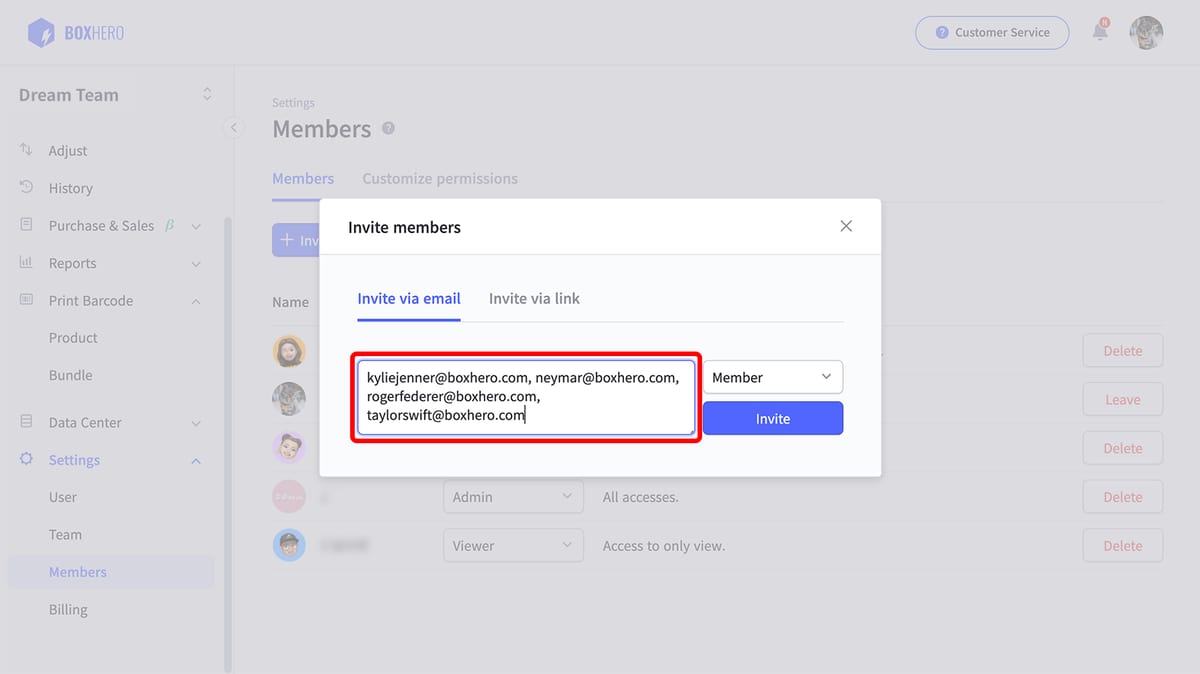
Task: Open the Member role dropdown
Action: (x=772, y=377)
